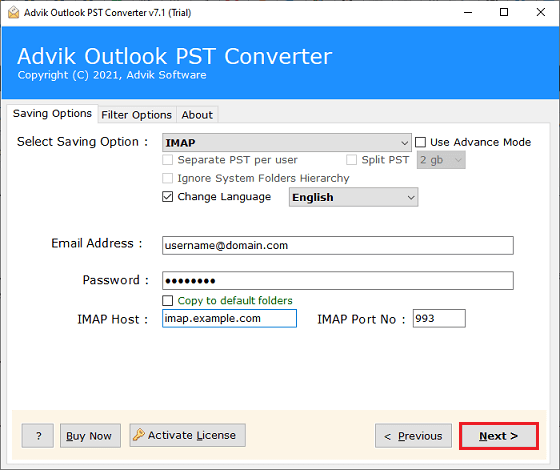This screenshot has height=470, width=560.
Task: Expand the 2 gb split size dropdown
Action: coord(441,160)
